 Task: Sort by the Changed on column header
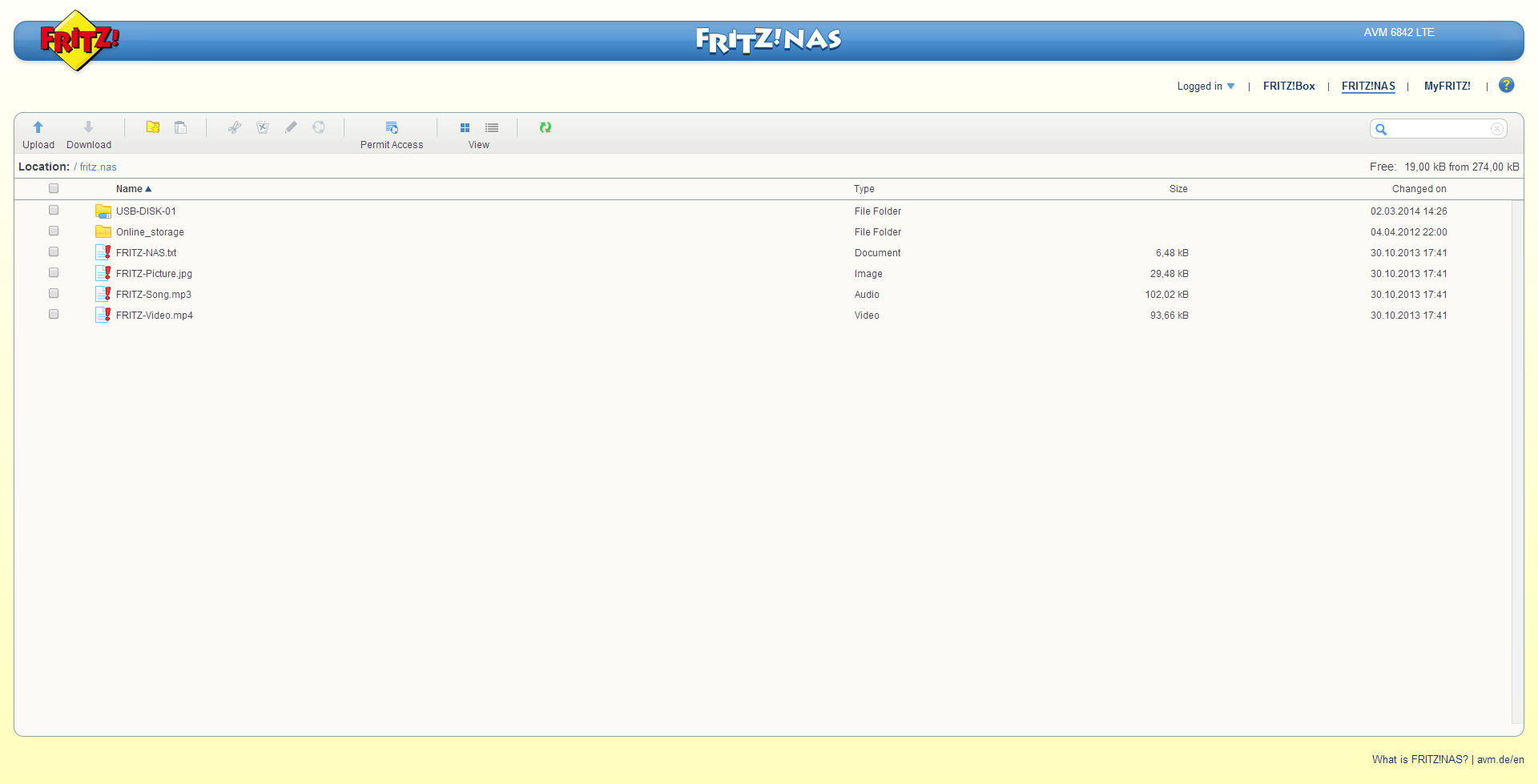point(1419,189)
